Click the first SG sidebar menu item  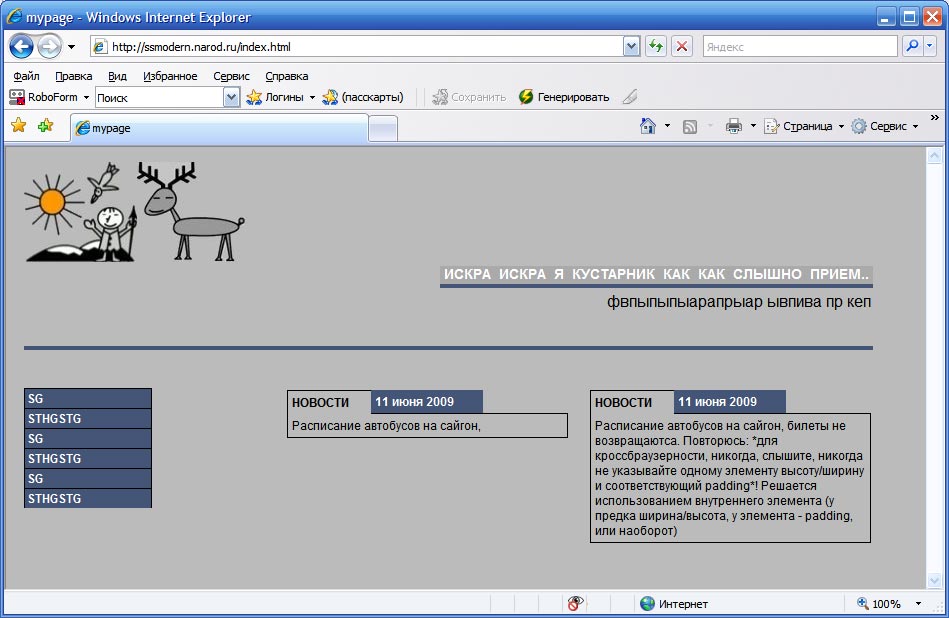[x=88, y=398]
